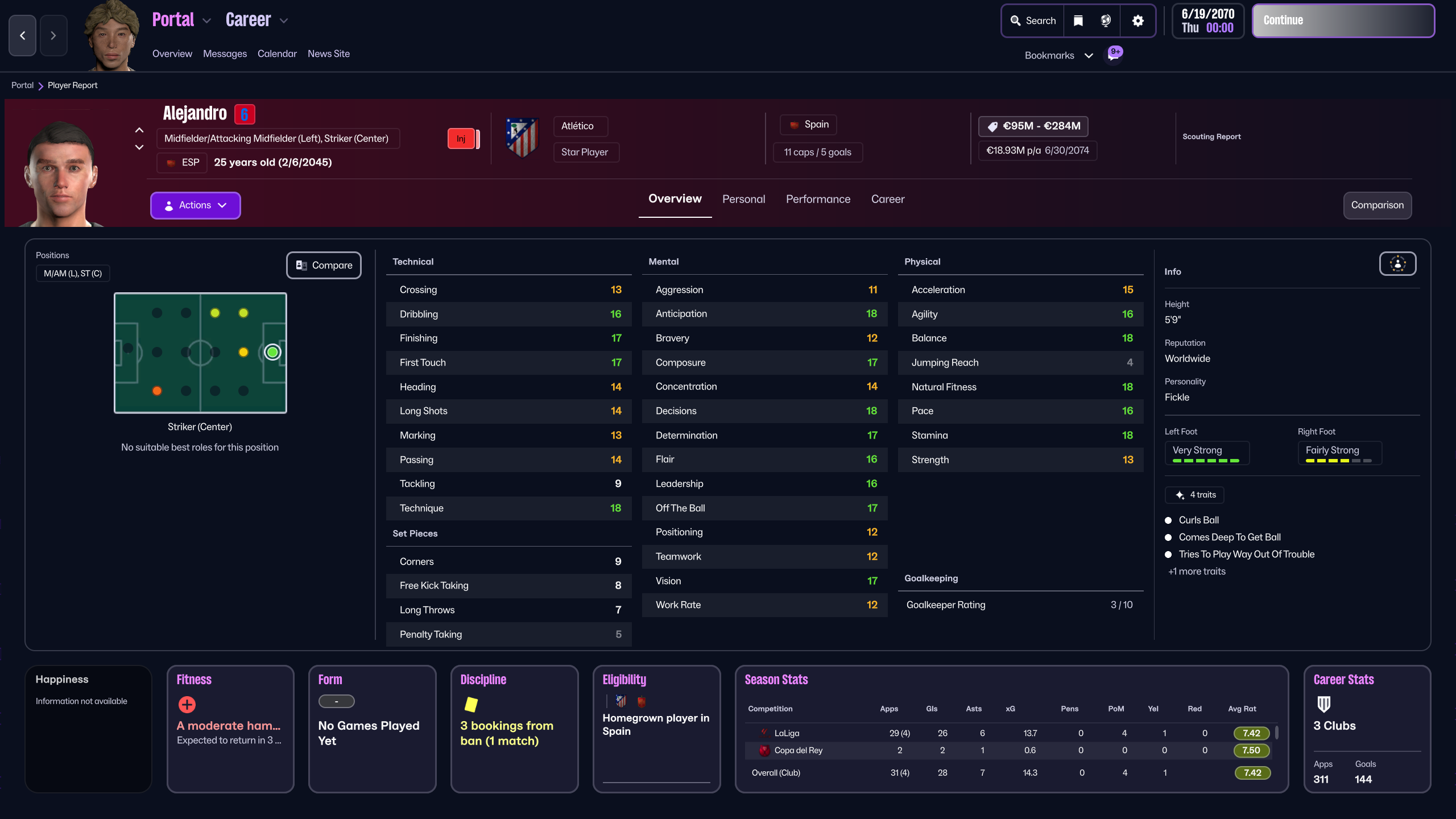Open the globe world icon
Image resolution: width=1456 pixels, height=819 pixels.
click(x=1106, y=21)
